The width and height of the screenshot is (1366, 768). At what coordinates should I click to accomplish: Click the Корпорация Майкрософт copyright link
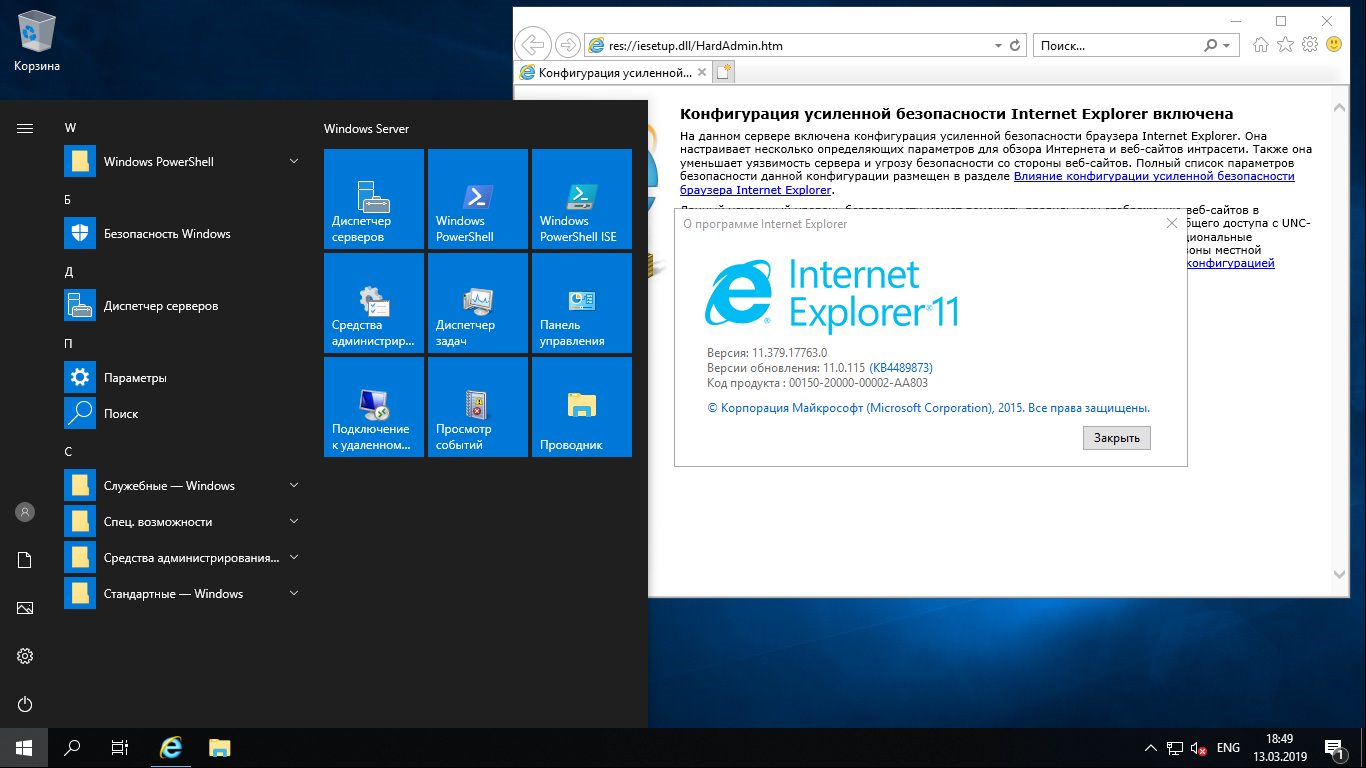coord(928,408)
